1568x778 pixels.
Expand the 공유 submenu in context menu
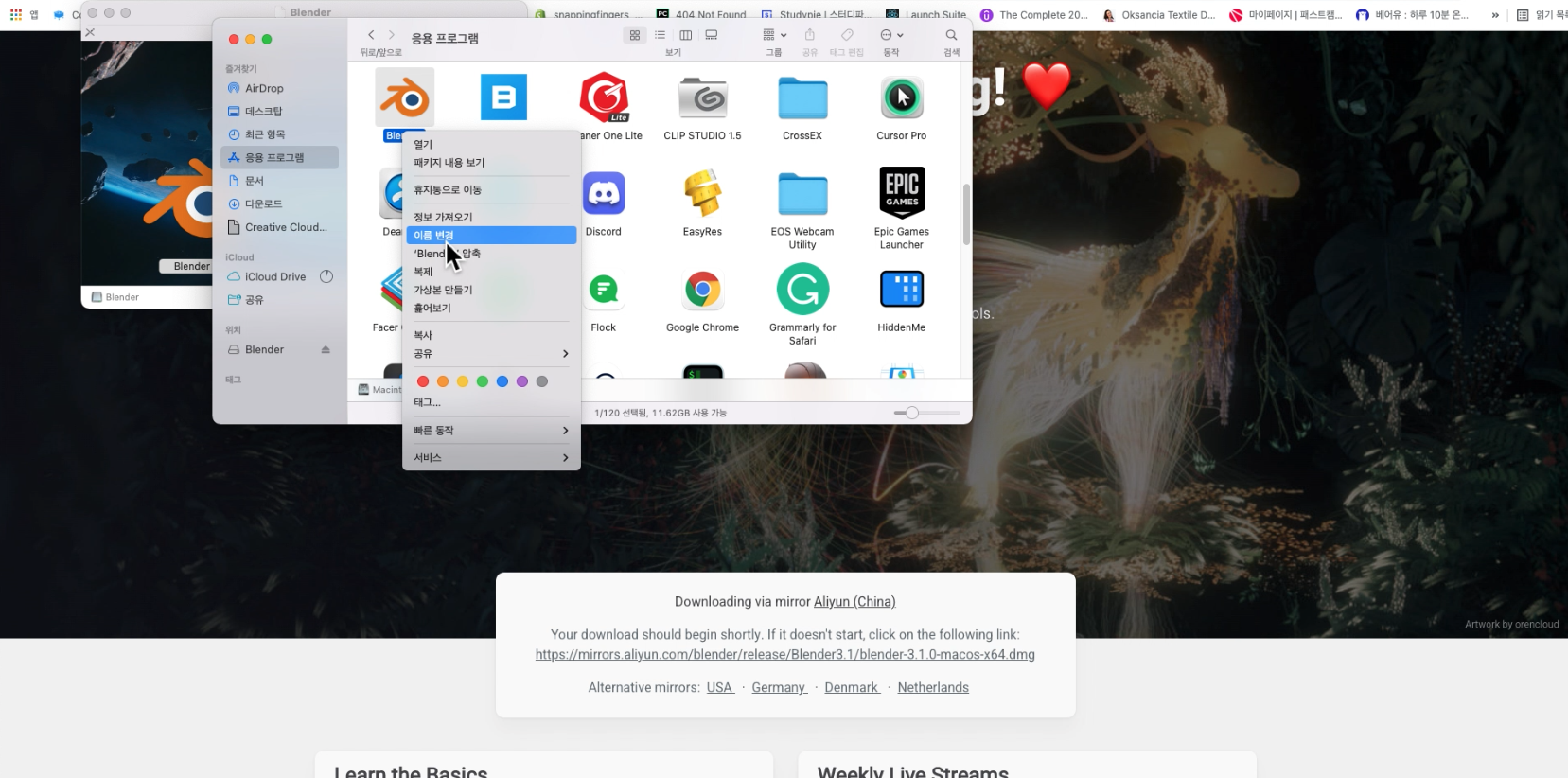pyautogui.click(x=491, y=353)
